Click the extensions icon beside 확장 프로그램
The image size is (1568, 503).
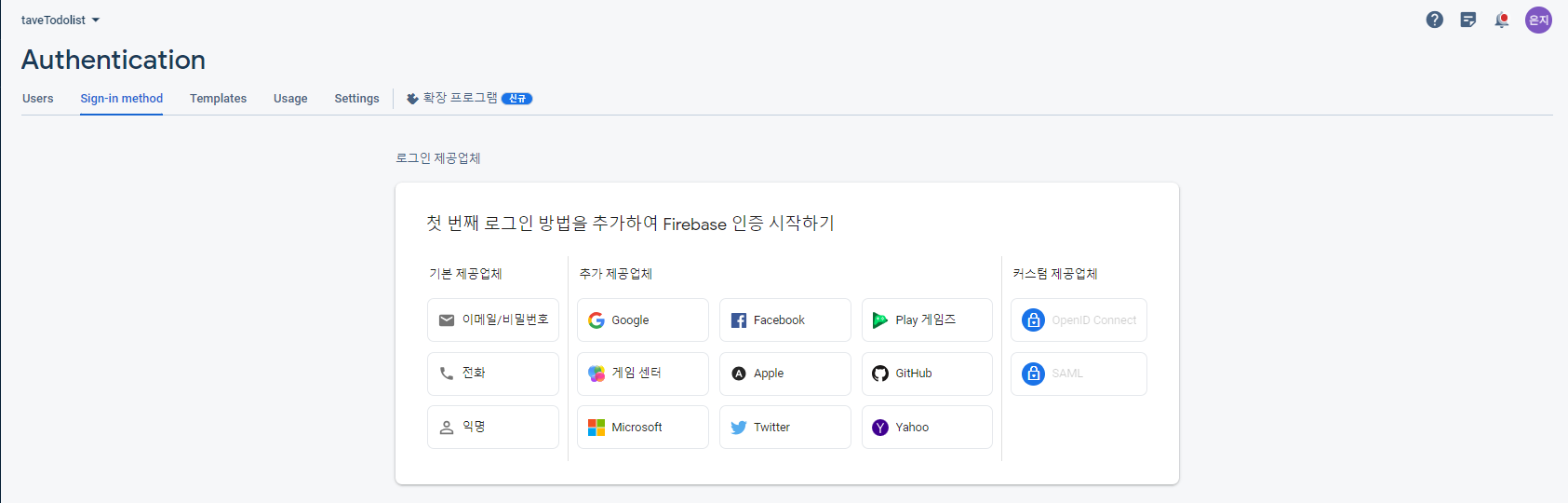click(x=412, y=99)
